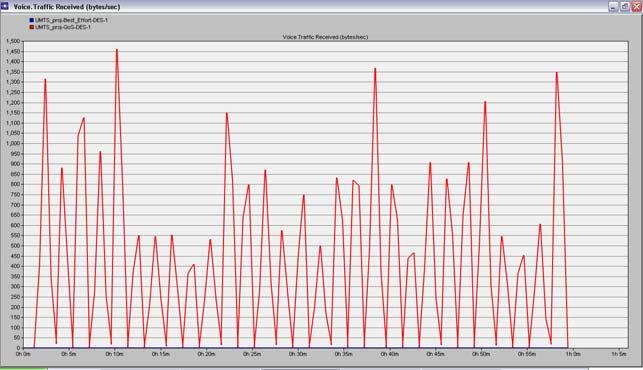Click the 0h 20m time label

point(206,354)
